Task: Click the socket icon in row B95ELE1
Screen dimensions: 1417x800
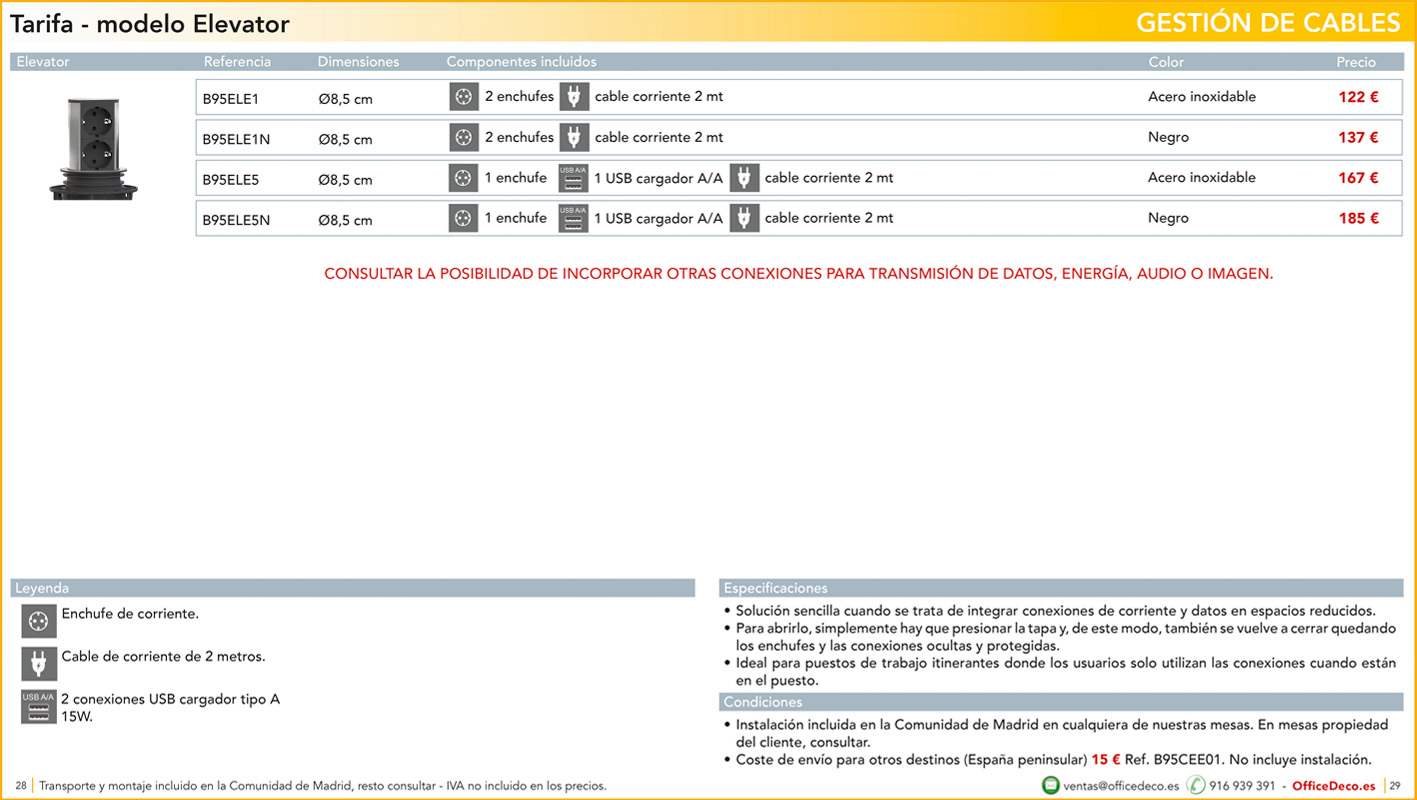Action: [463, 97]
